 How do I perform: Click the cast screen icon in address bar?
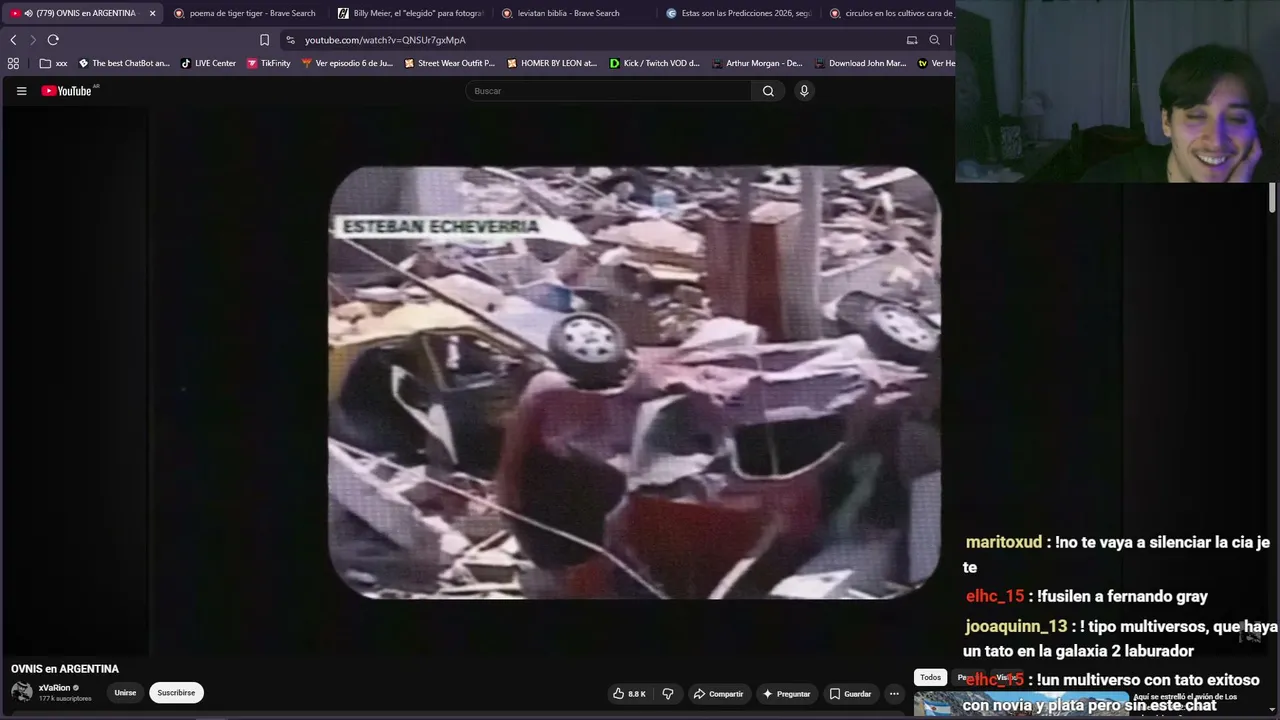[x=912, y=40]
